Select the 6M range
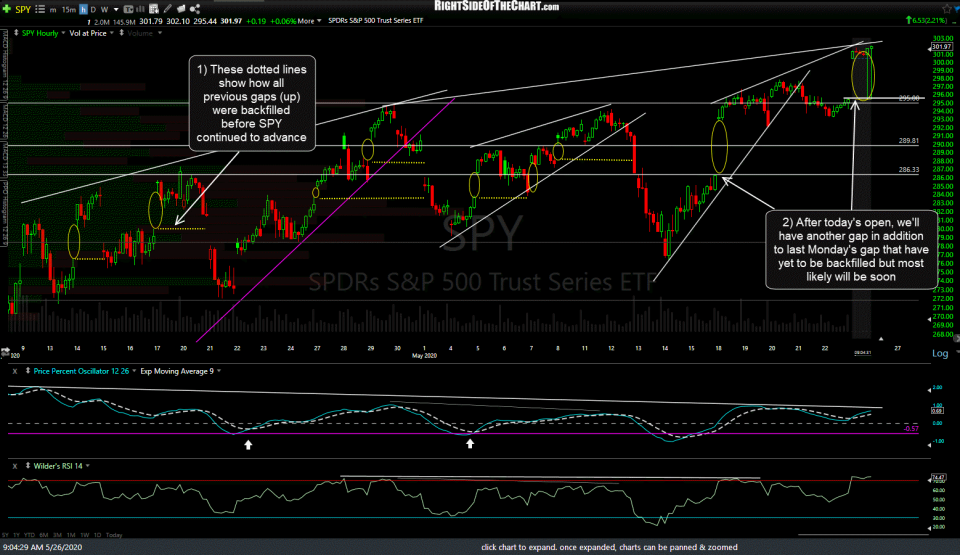This screenshot has height=555, width=960. coord(43,535)
